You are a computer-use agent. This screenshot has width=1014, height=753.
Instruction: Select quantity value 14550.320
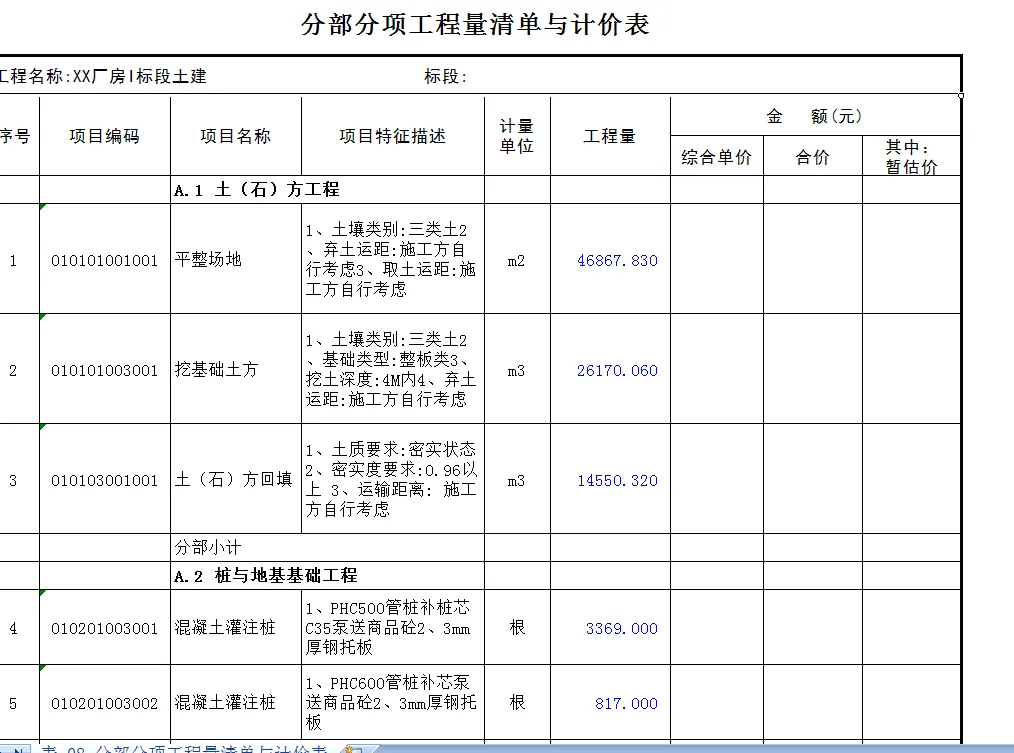[617, 481]
